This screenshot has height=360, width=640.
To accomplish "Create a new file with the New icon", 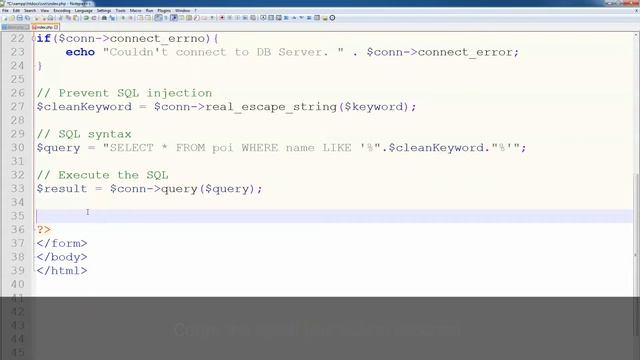I will click(5, 18).
